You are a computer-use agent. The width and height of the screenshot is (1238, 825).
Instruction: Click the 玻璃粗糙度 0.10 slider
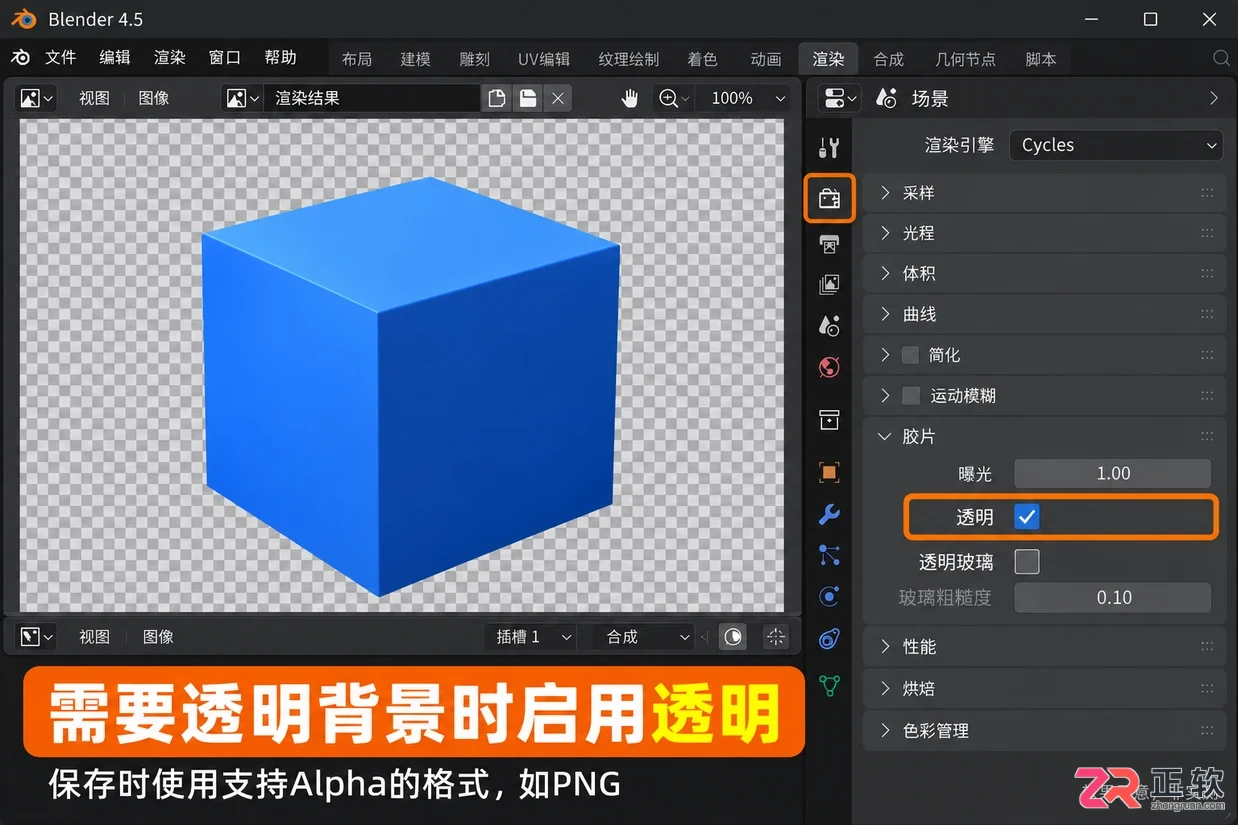coord(1113,597)
